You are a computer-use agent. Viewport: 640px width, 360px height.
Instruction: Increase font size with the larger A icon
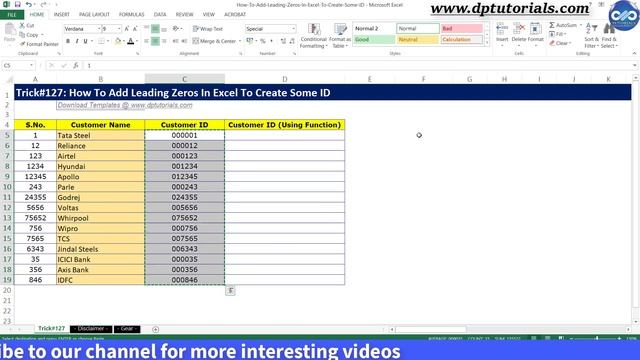click(127, 29)
